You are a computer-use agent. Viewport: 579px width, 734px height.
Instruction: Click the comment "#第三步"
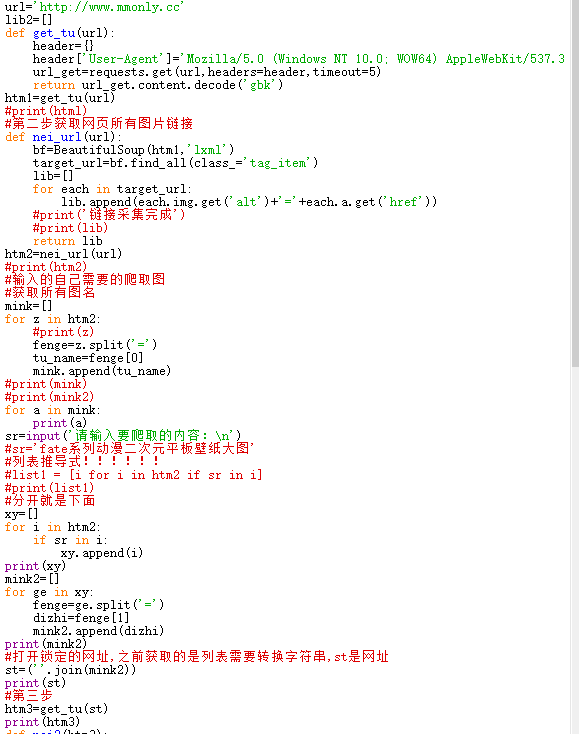[29, 696]
